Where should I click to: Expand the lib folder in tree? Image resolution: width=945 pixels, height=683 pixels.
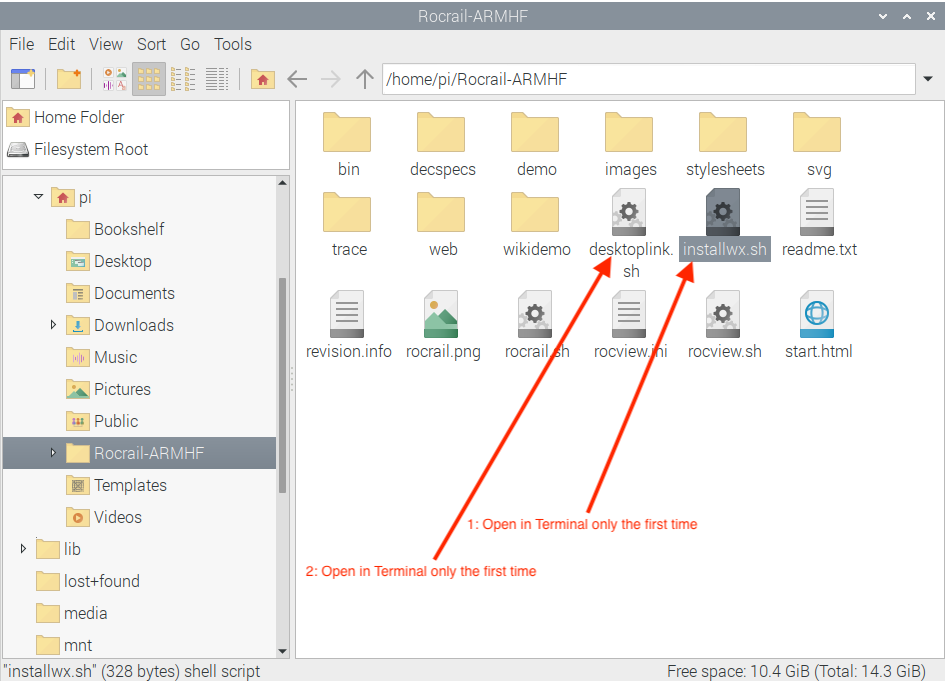click(x=24, y=549)
